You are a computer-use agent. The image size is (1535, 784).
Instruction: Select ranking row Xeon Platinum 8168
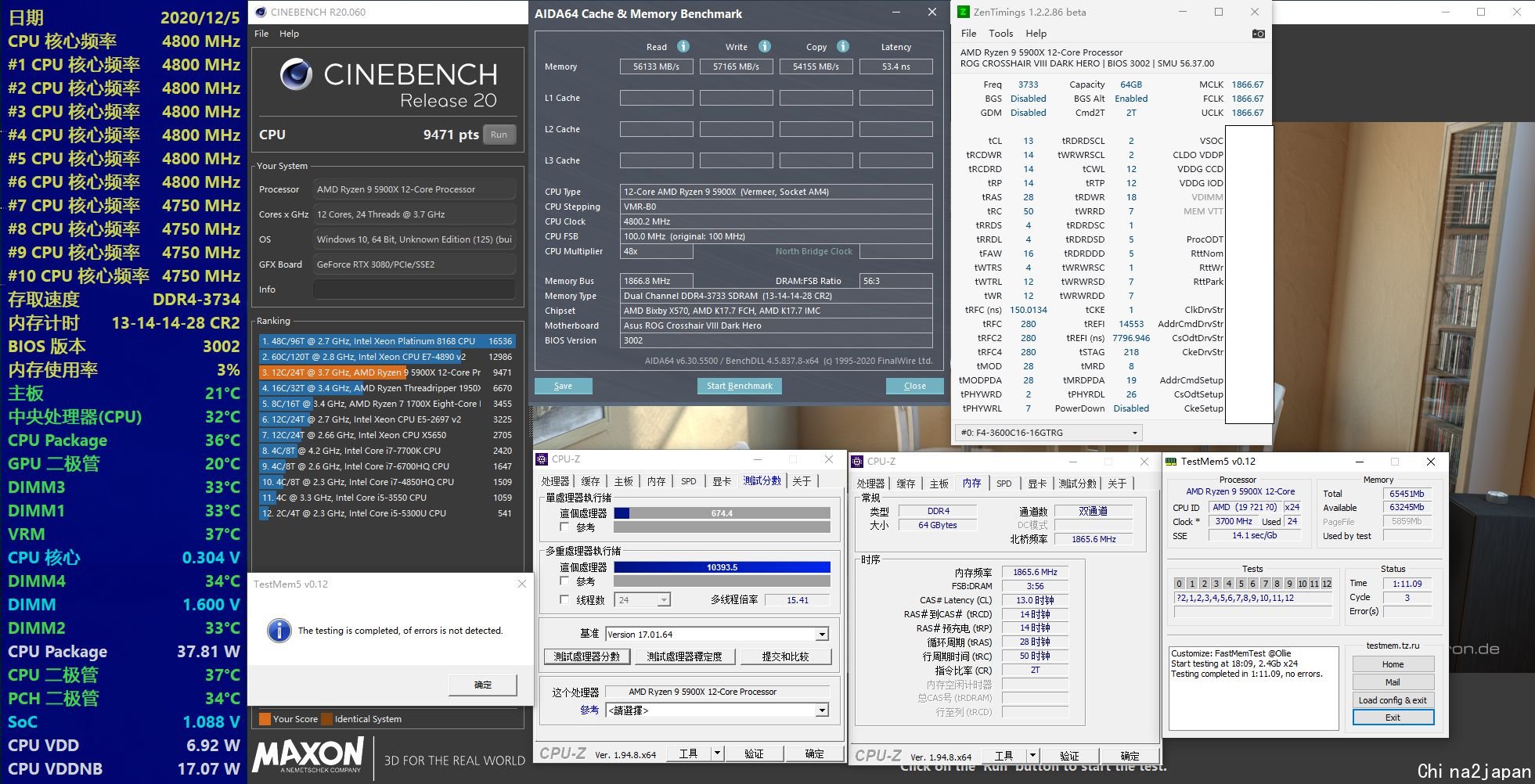click(x=387, y=341)
